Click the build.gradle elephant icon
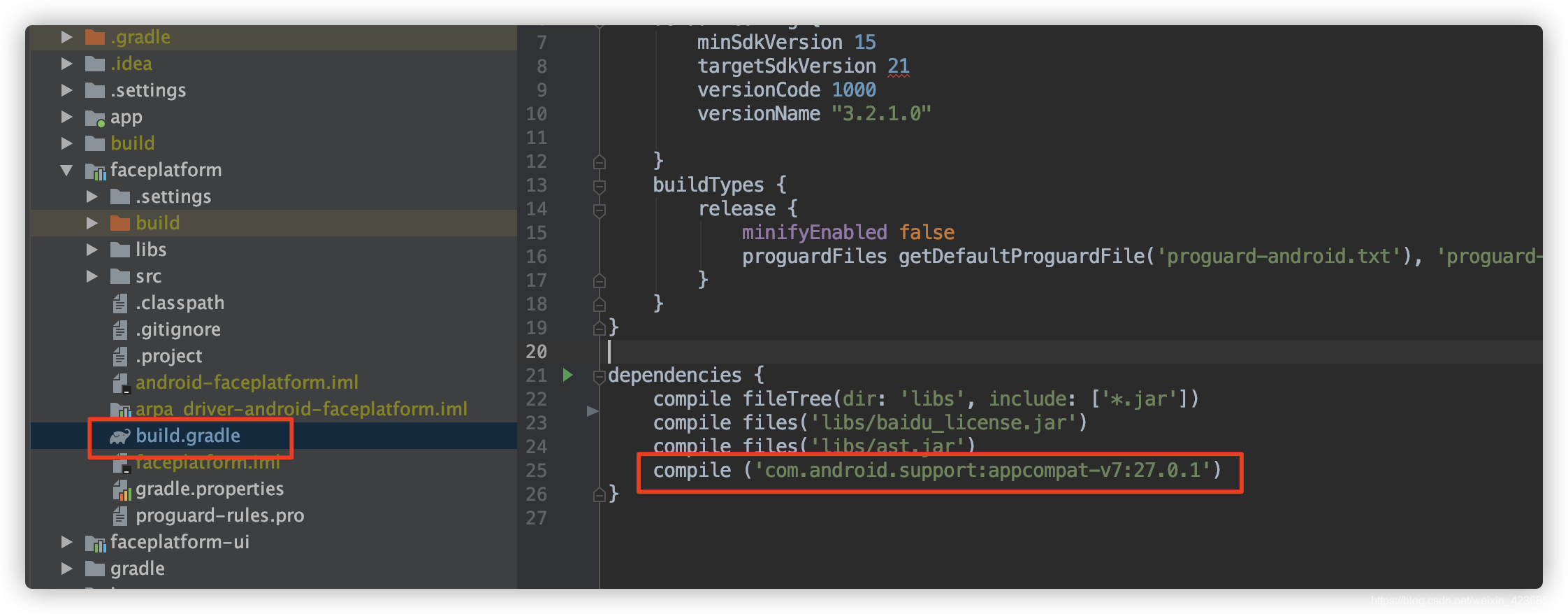Screen dimensions: 1568x614 pos(120,436)
